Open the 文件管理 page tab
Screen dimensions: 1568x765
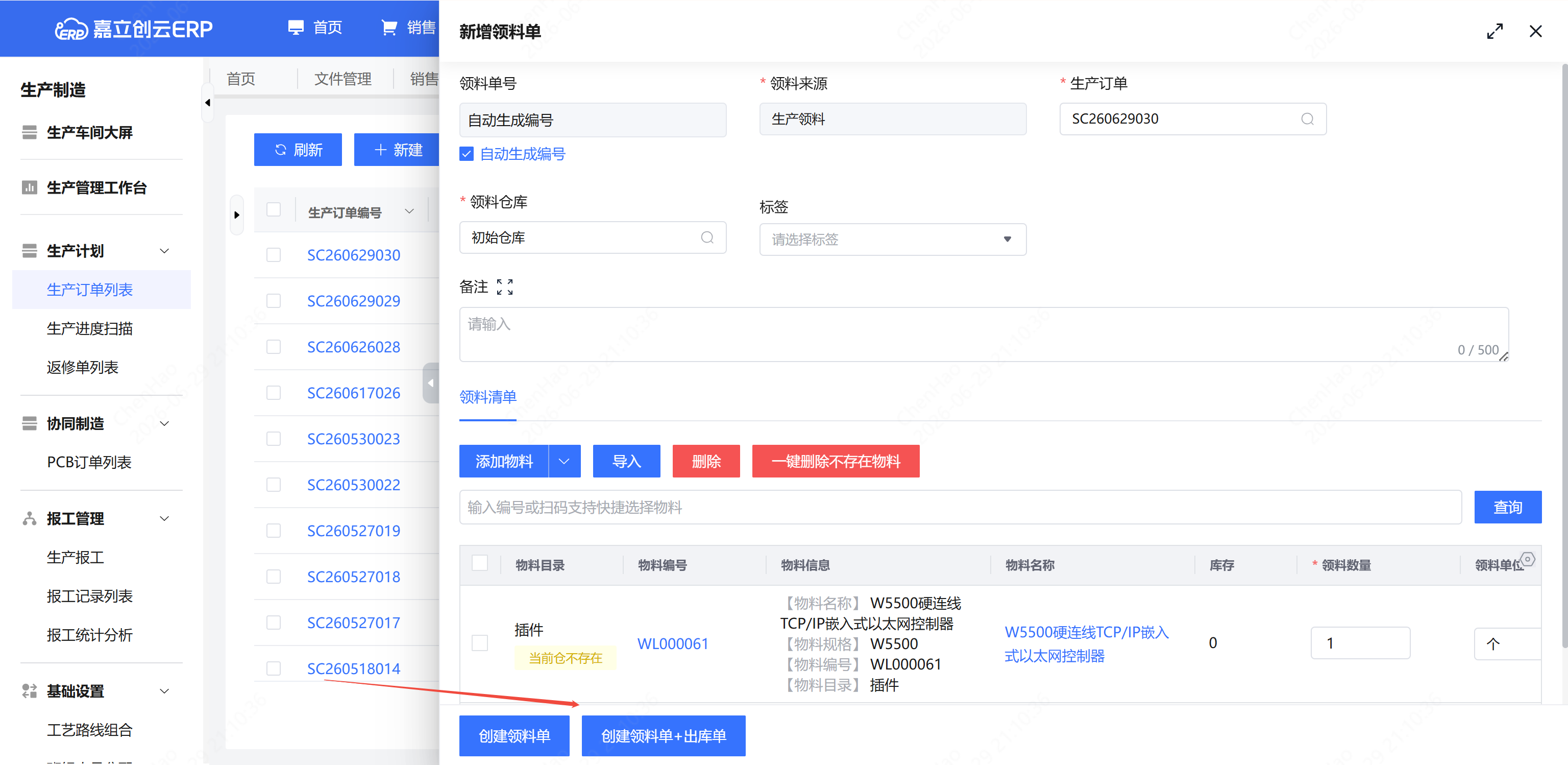tap(342, 79)
